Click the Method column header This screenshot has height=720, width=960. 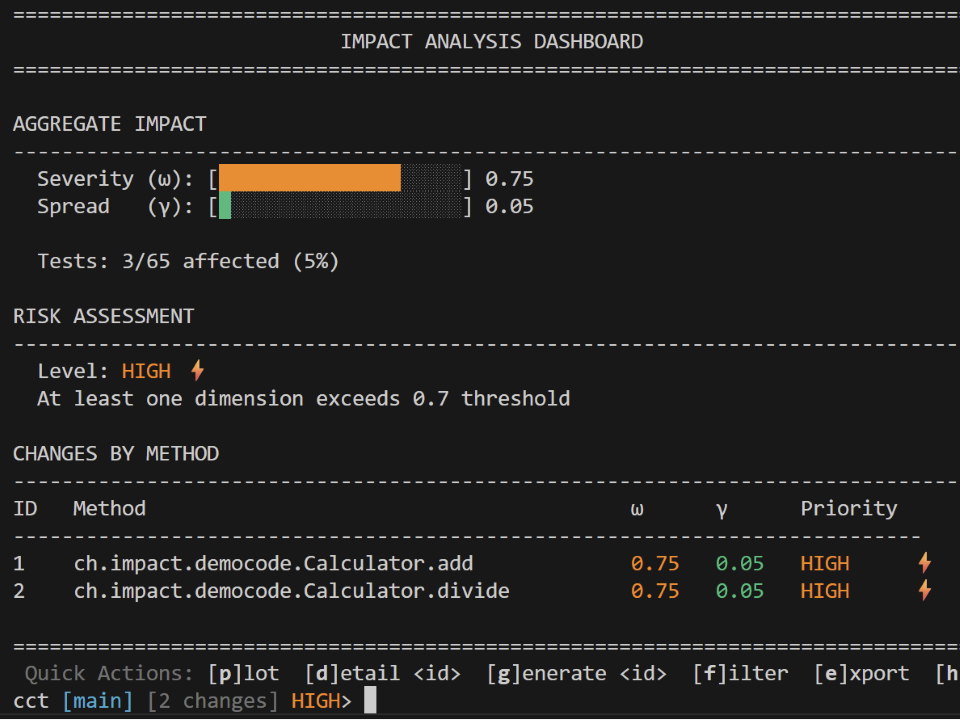[x=110, y=508]
